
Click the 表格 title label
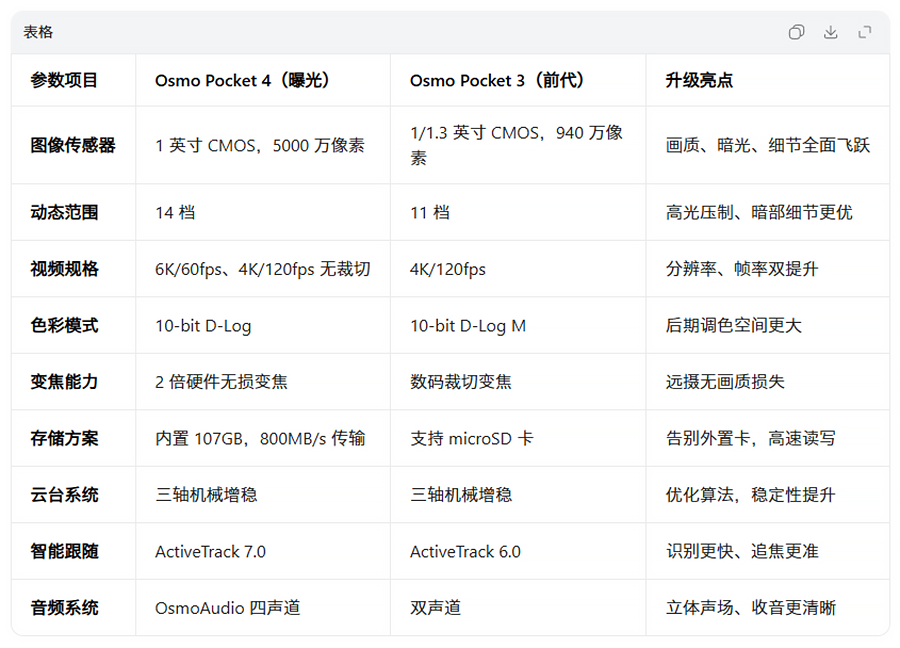37,32
